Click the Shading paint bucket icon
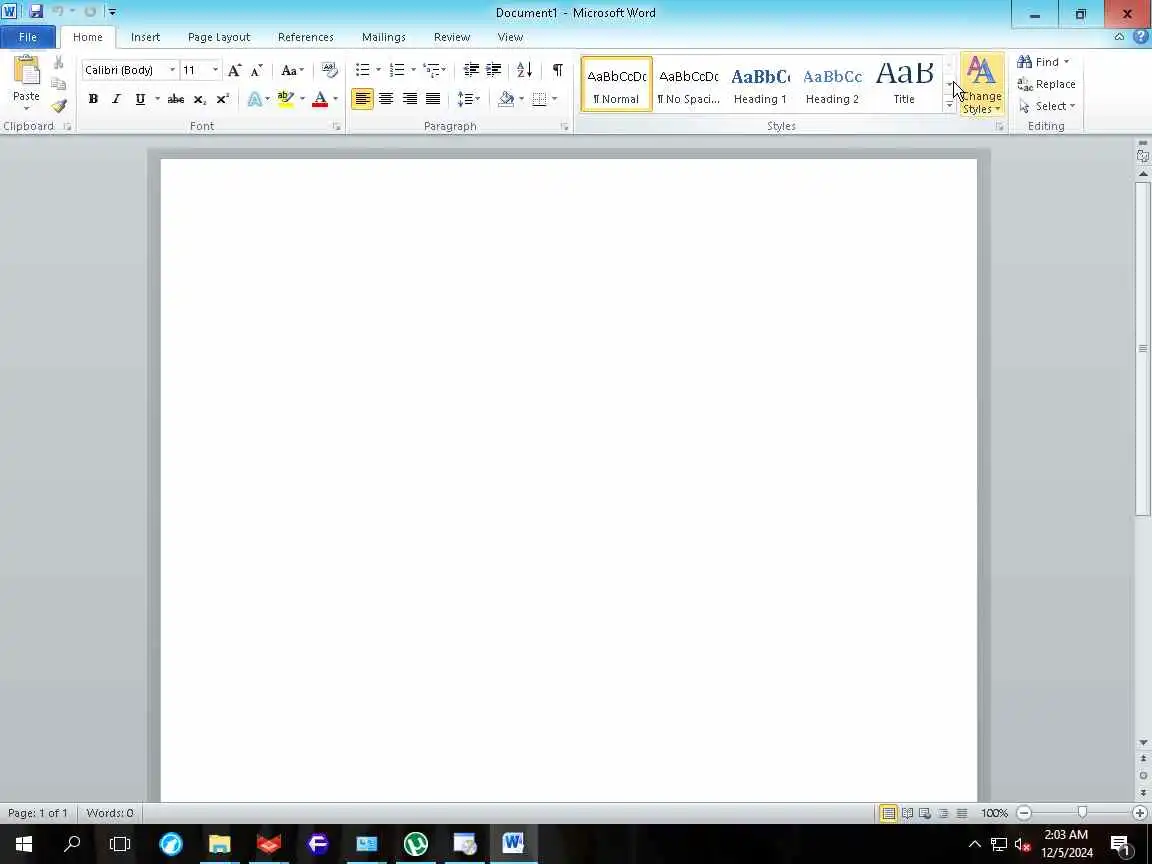 (505, 98)
